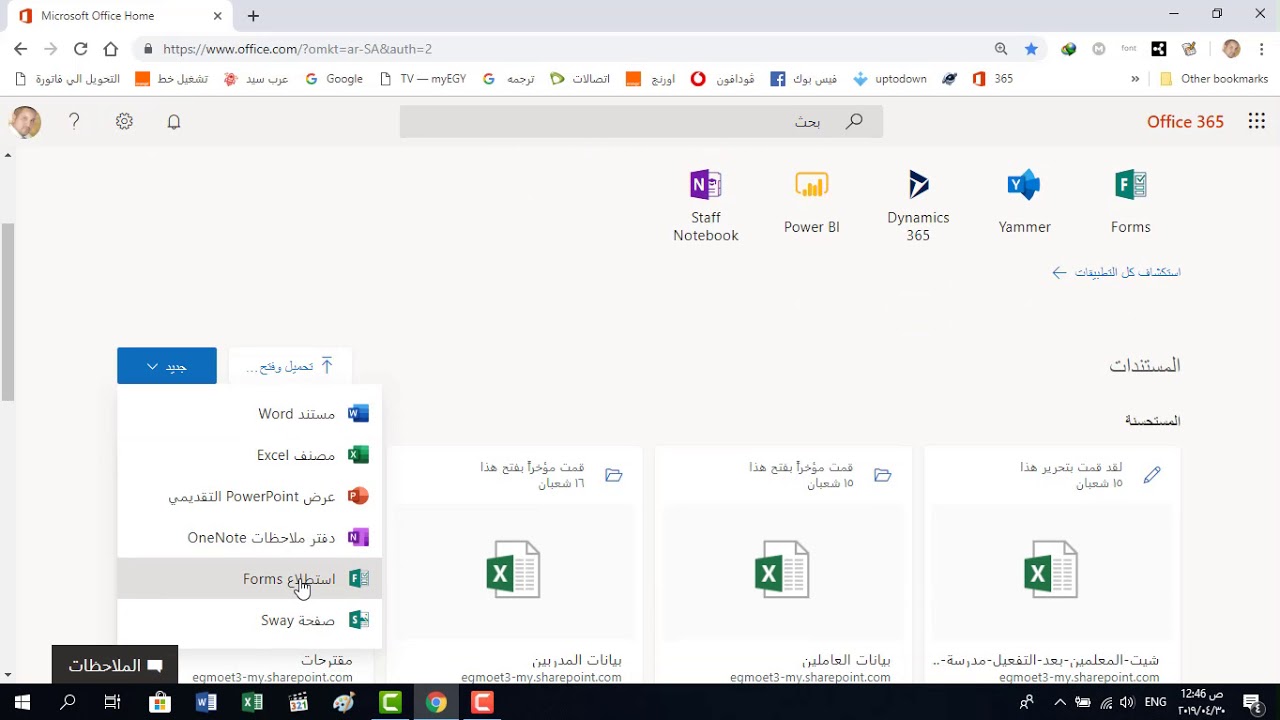
Task: Open the الملاحظات feedback button
Action: 115,665
